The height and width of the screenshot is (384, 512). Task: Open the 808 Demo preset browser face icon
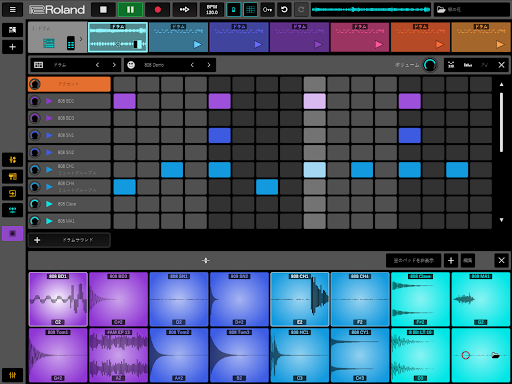pos(131,65)
